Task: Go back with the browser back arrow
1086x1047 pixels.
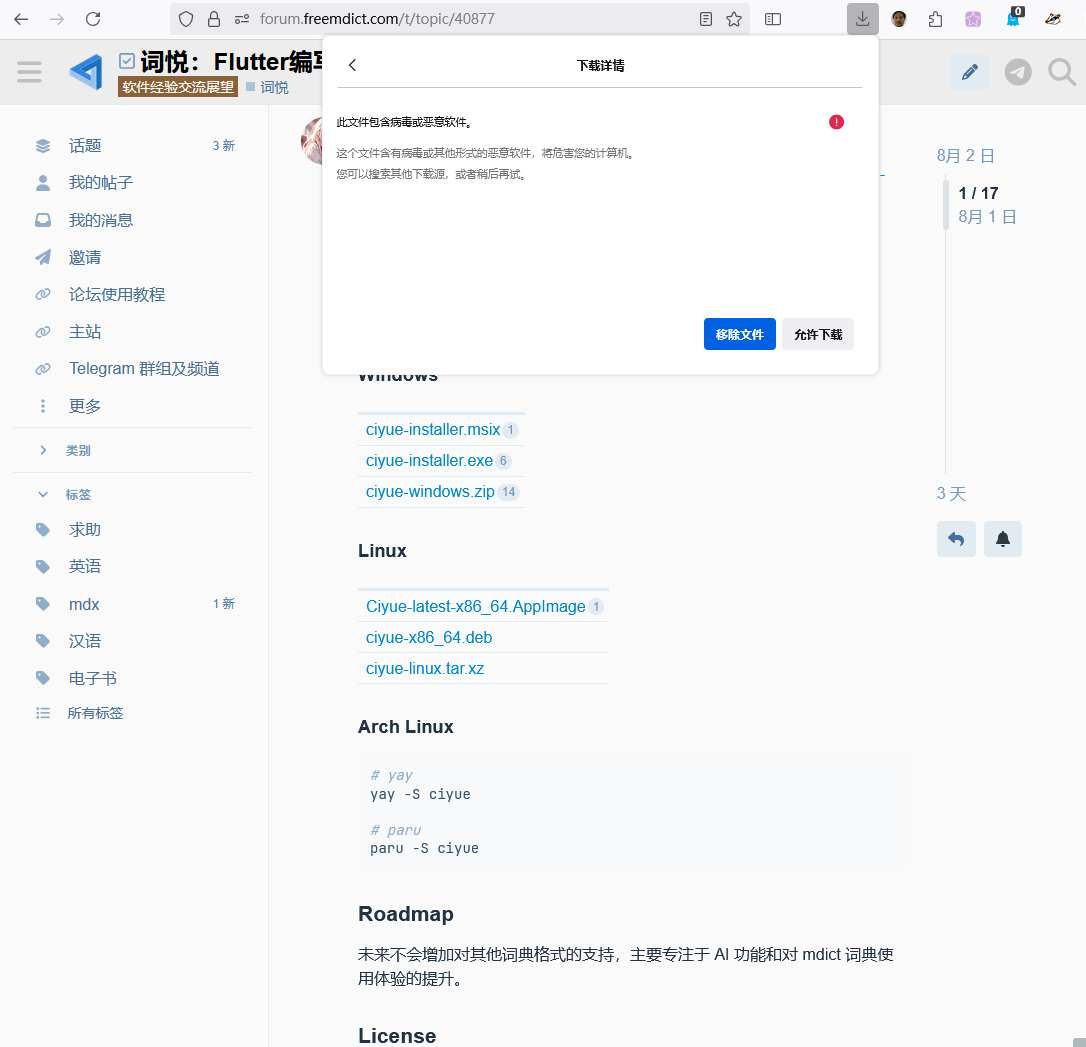Action: pyautogui.click(x=21, y=19)
